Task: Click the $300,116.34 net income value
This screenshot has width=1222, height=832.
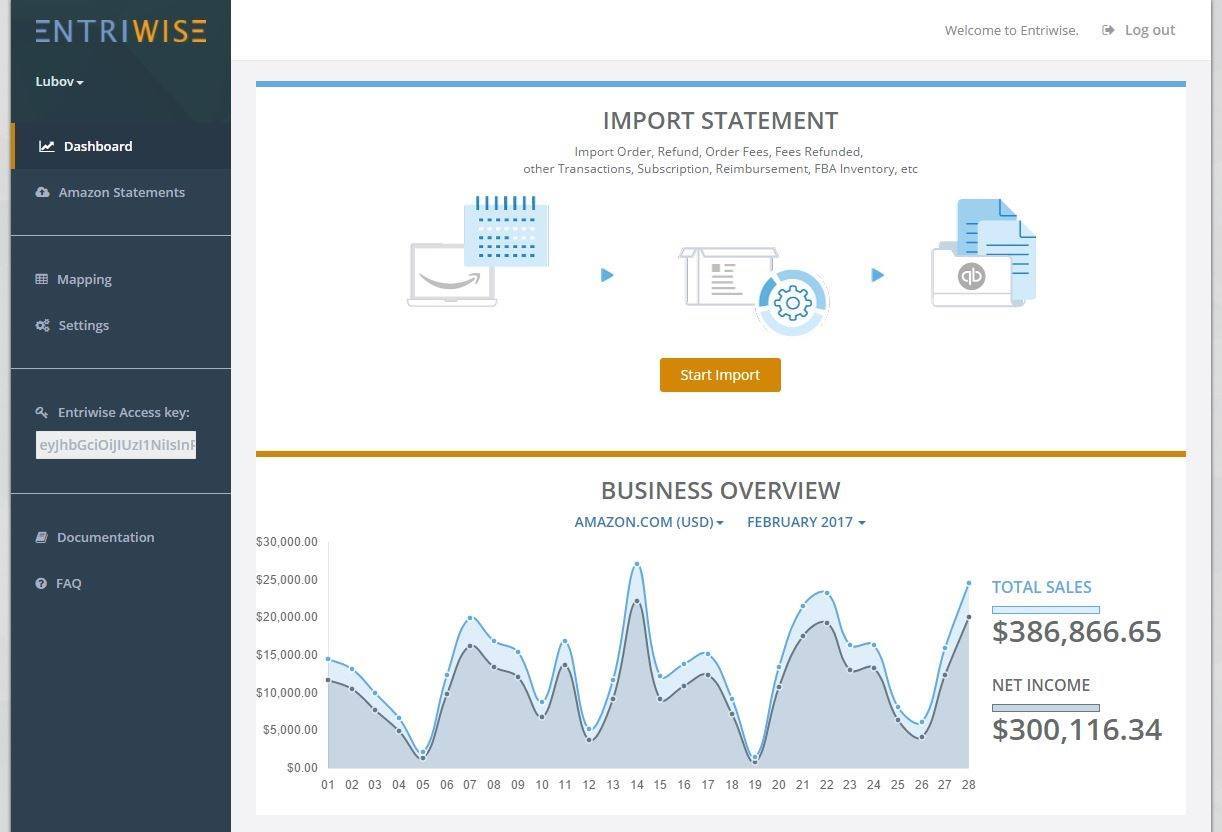Action: point(1077,730)
